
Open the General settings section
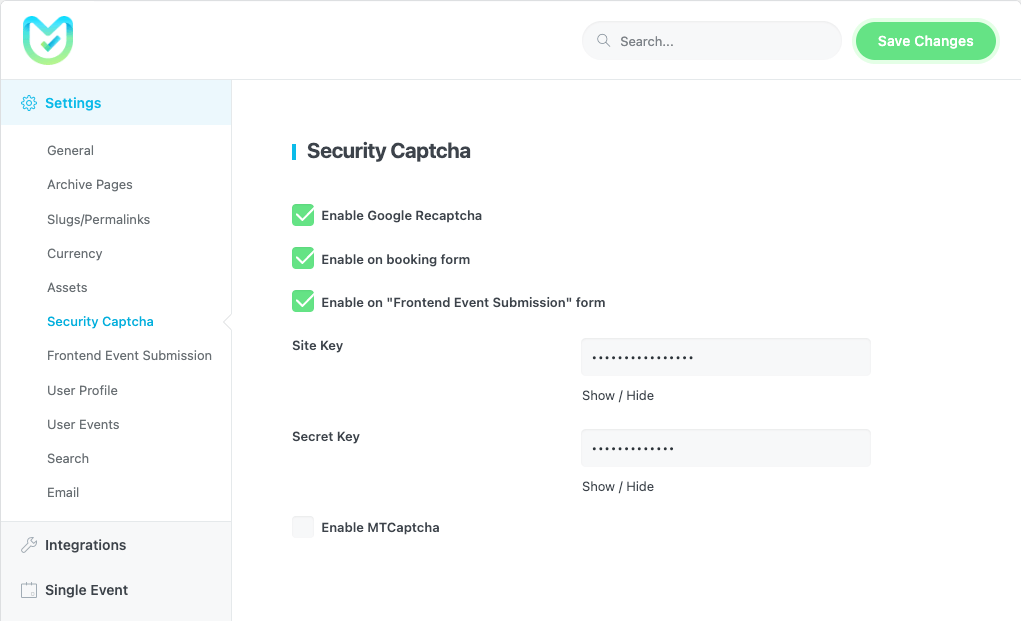click(x=70, y=150)
